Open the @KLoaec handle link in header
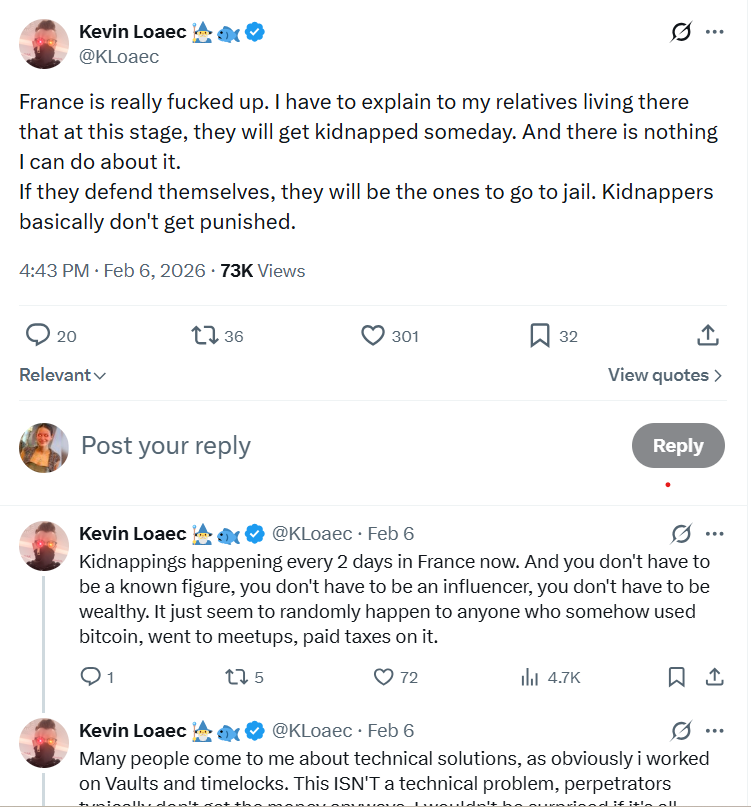 (119, 57)
